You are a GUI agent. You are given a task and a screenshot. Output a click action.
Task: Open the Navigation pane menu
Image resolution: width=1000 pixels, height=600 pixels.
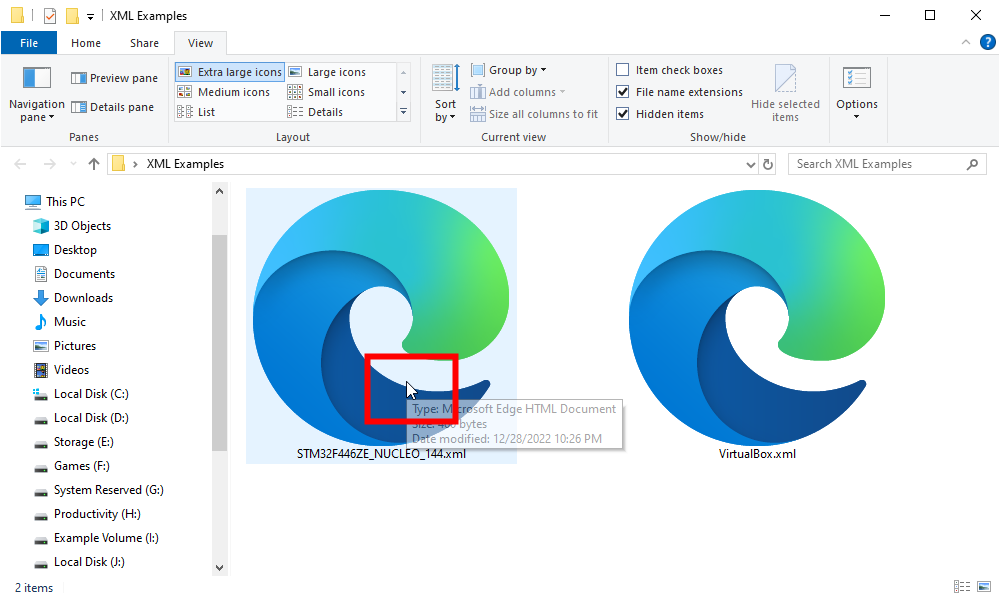pyautogui.click(x=36, y=93)
